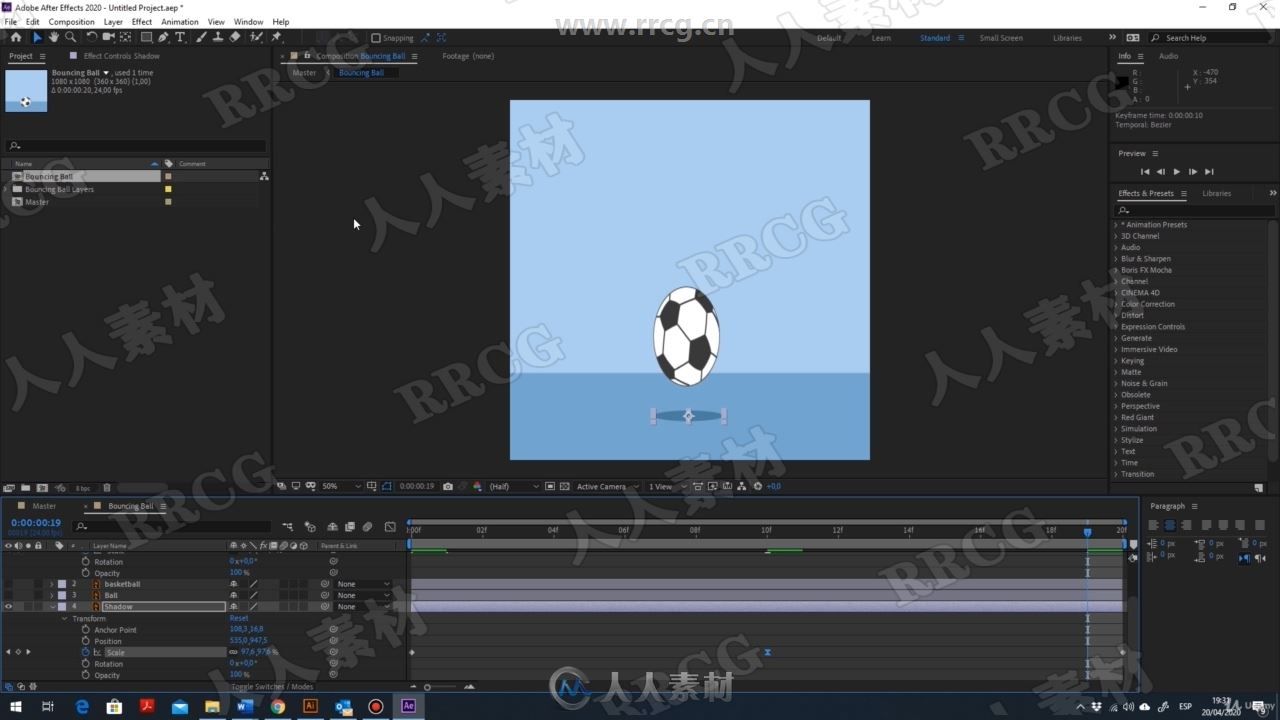Open the Effect menu
Viewport: 1280px width, 720px height.
(142, 21)
